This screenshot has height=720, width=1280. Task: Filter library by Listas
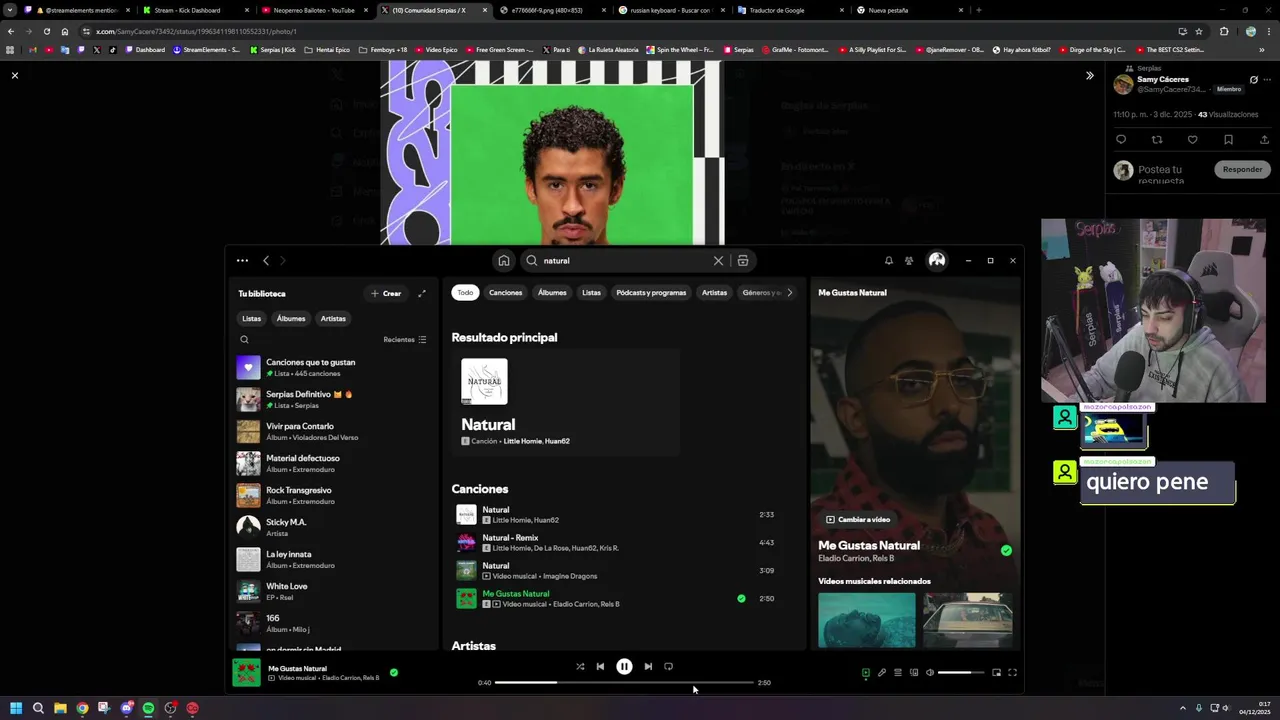click(251, 318)
